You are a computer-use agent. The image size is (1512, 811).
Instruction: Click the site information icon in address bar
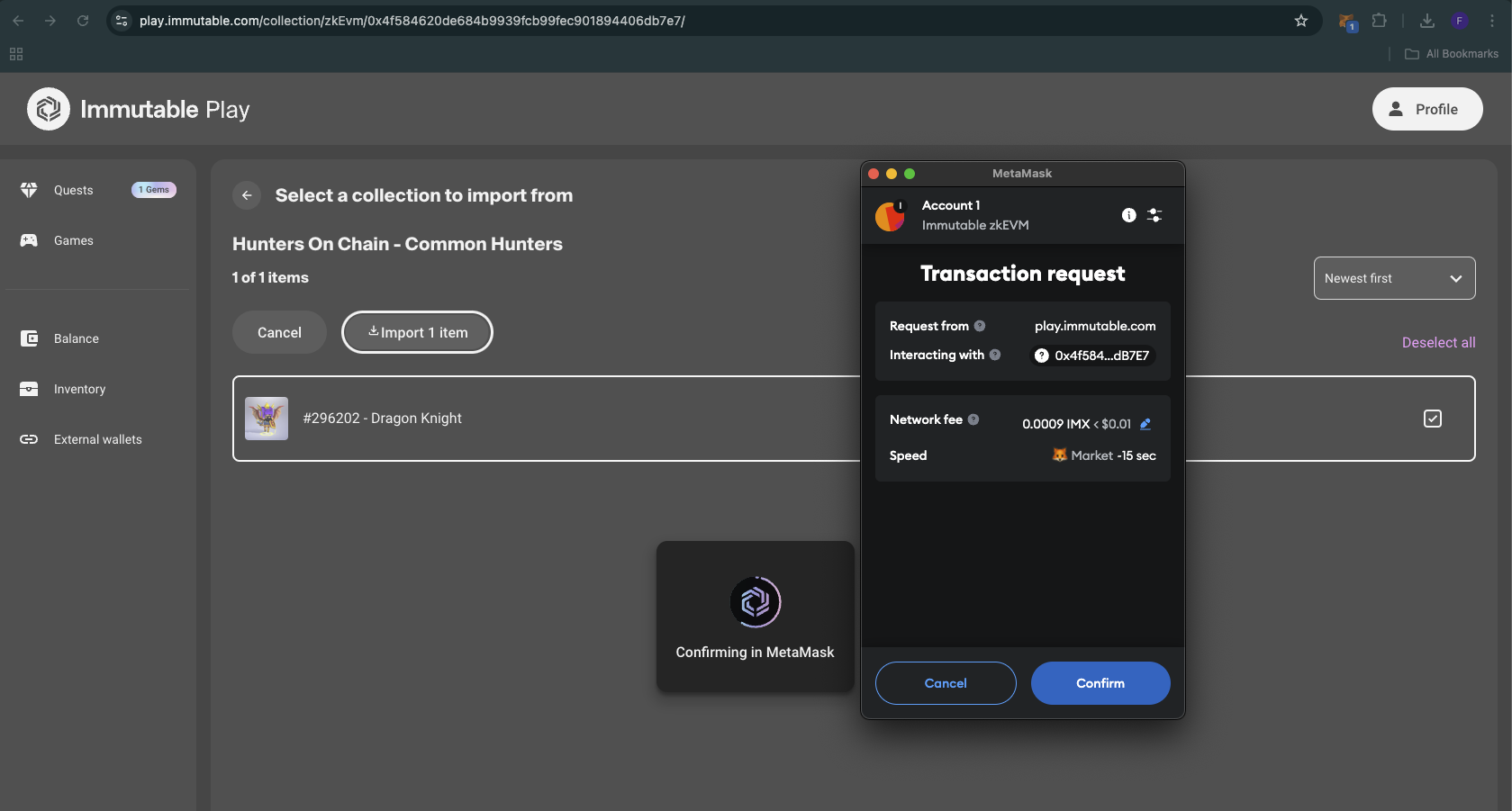pyautogui.click(x=122, y=21)
